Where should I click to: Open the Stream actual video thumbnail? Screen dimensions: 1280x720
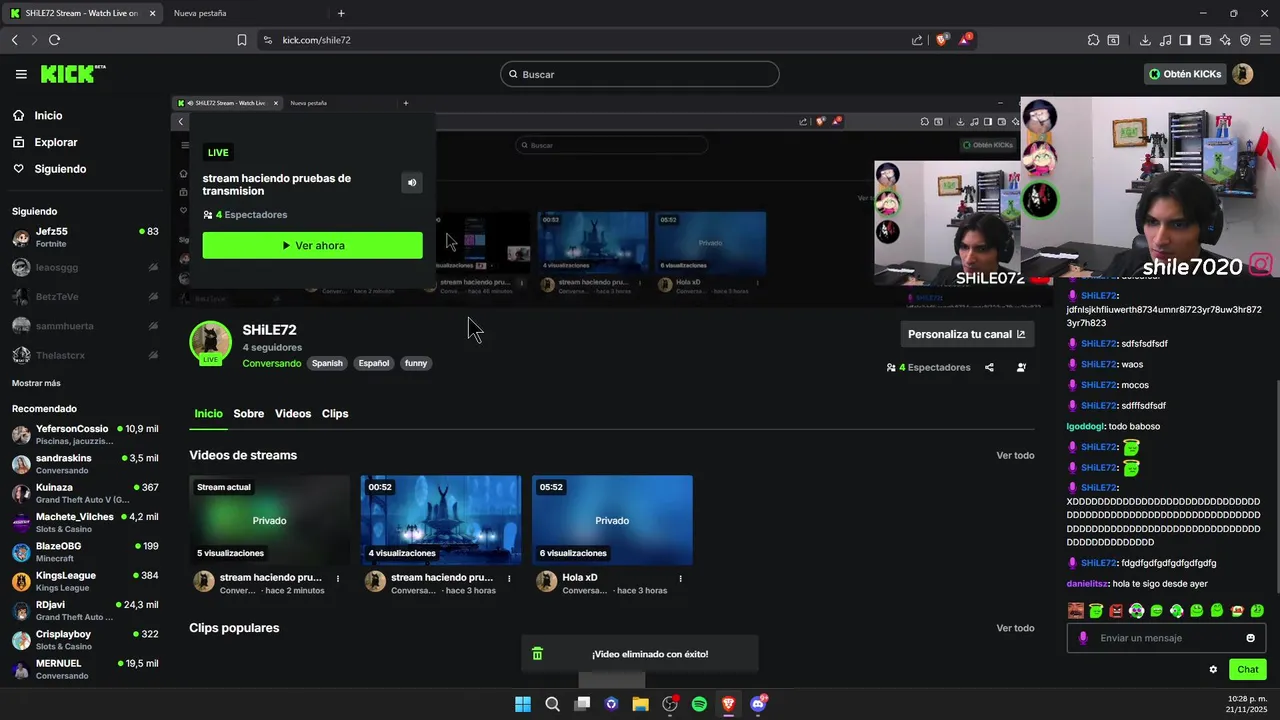269,520
